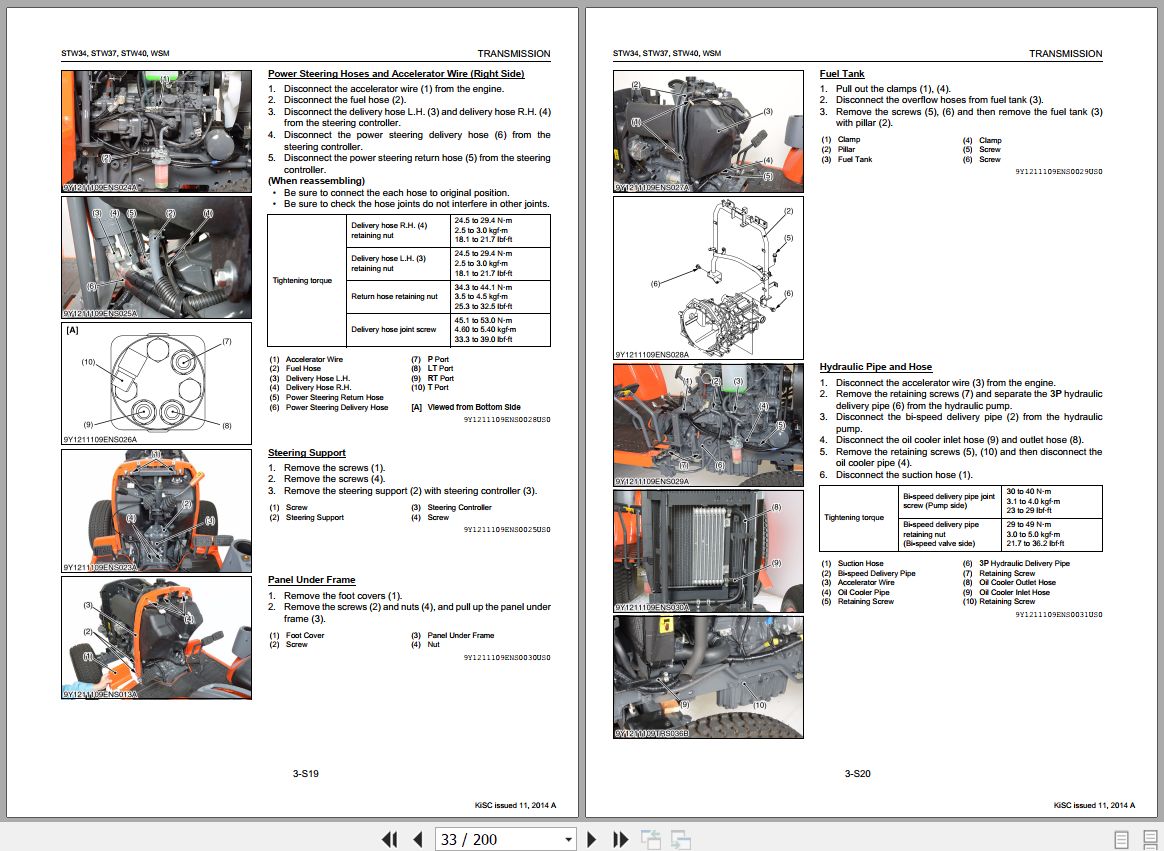Screen dimensions: 1164x851
Task: Jump to the last page
Action: [621, 839]
